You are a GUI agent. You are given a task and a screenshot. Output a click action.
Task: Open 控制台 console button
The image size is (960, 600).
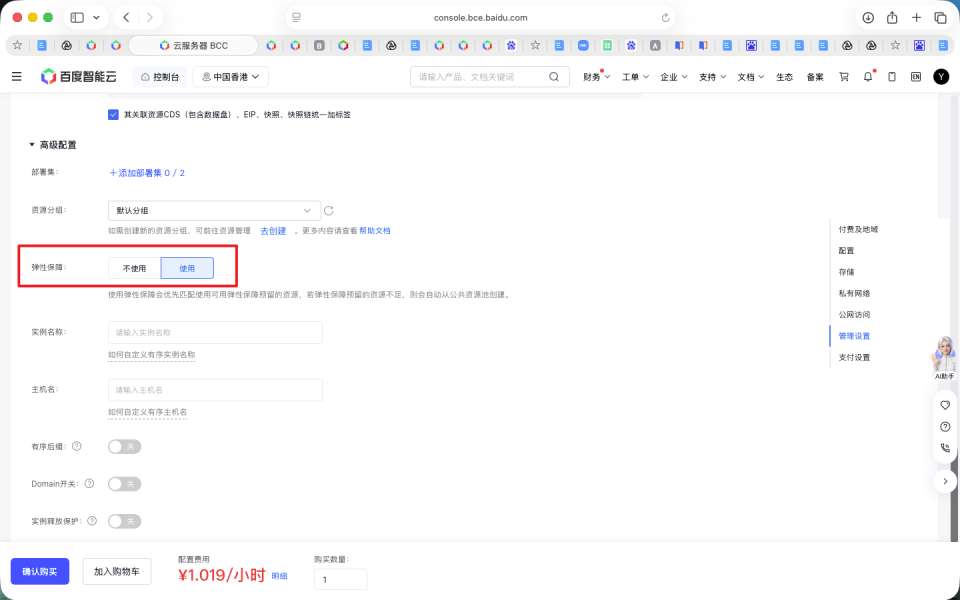tap(160, 77)
